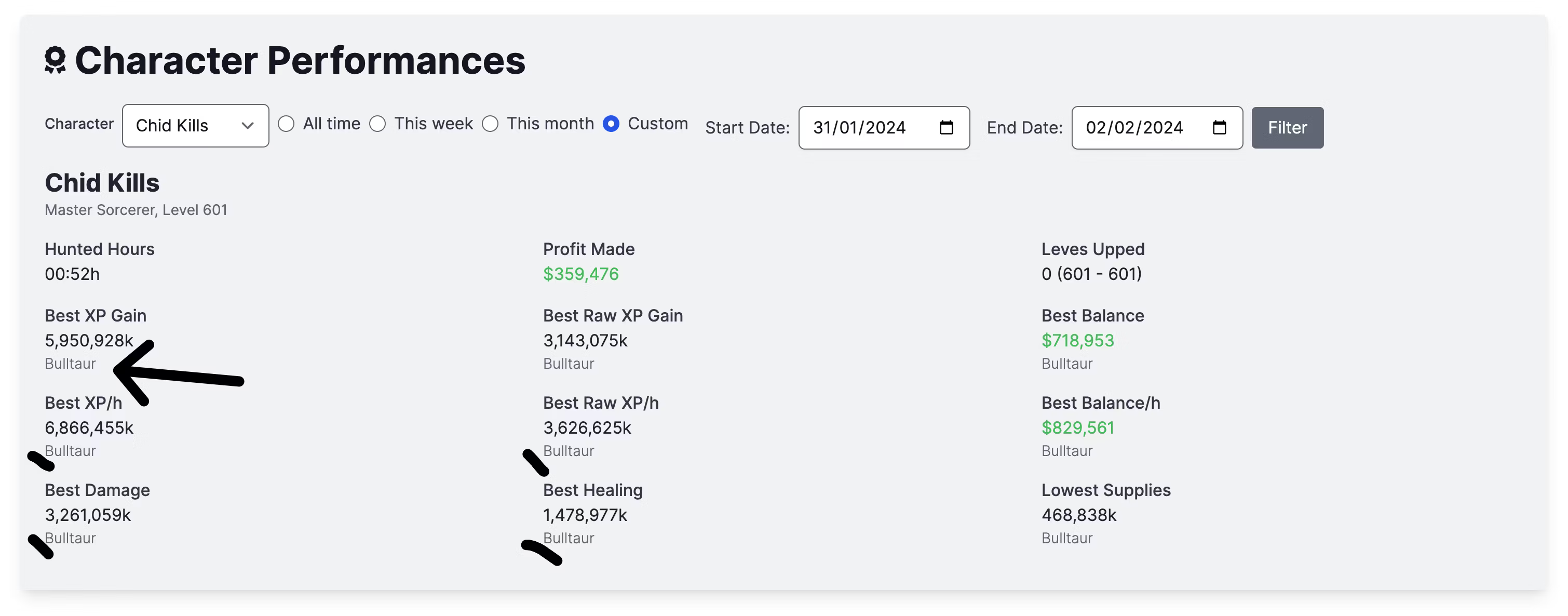Select the This week radio button
This screenshot has height=616, width=1568.
point(377,124)
